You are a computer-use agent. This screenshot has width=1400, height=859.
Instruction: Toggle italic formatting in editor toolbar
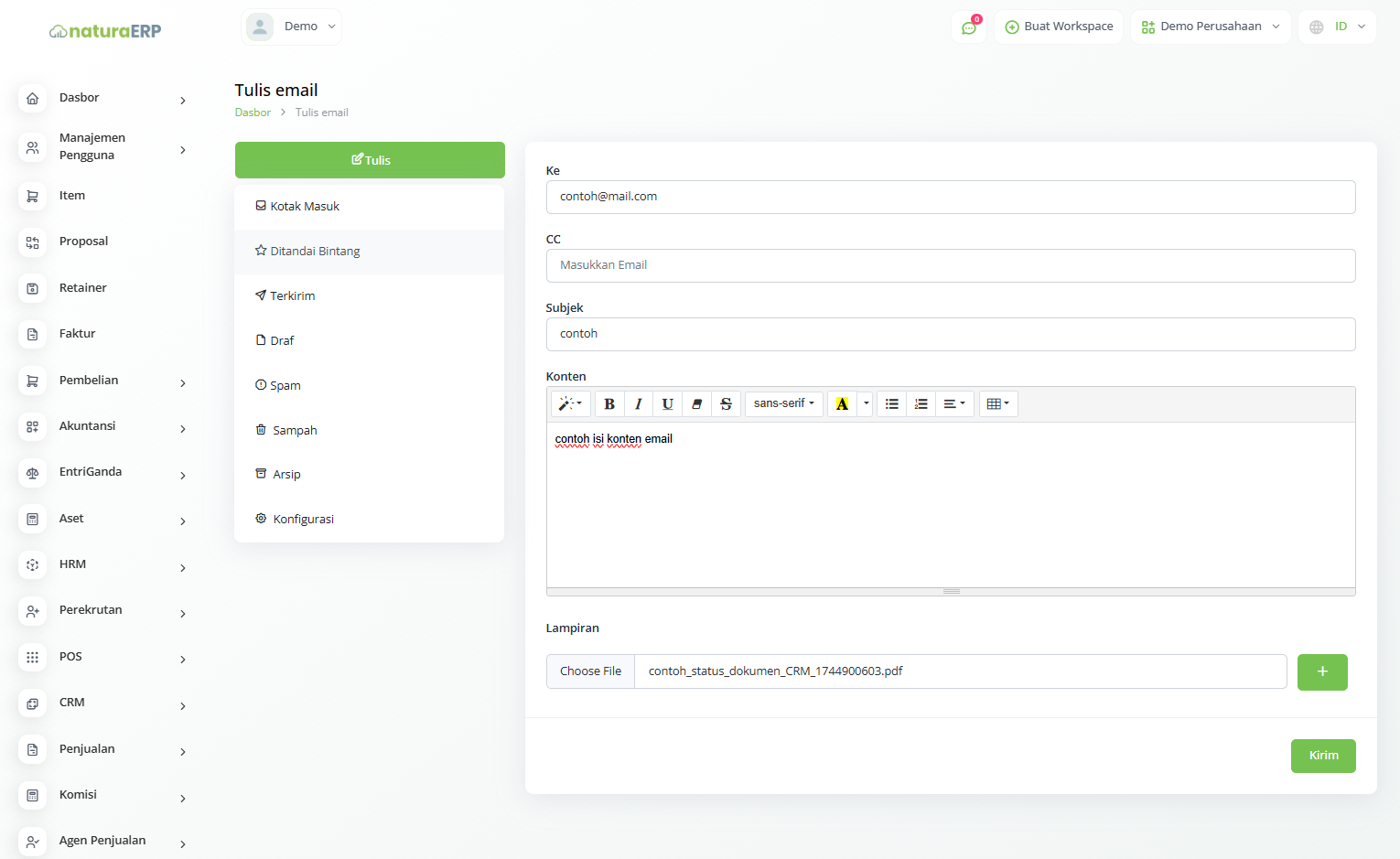[639, 403]
